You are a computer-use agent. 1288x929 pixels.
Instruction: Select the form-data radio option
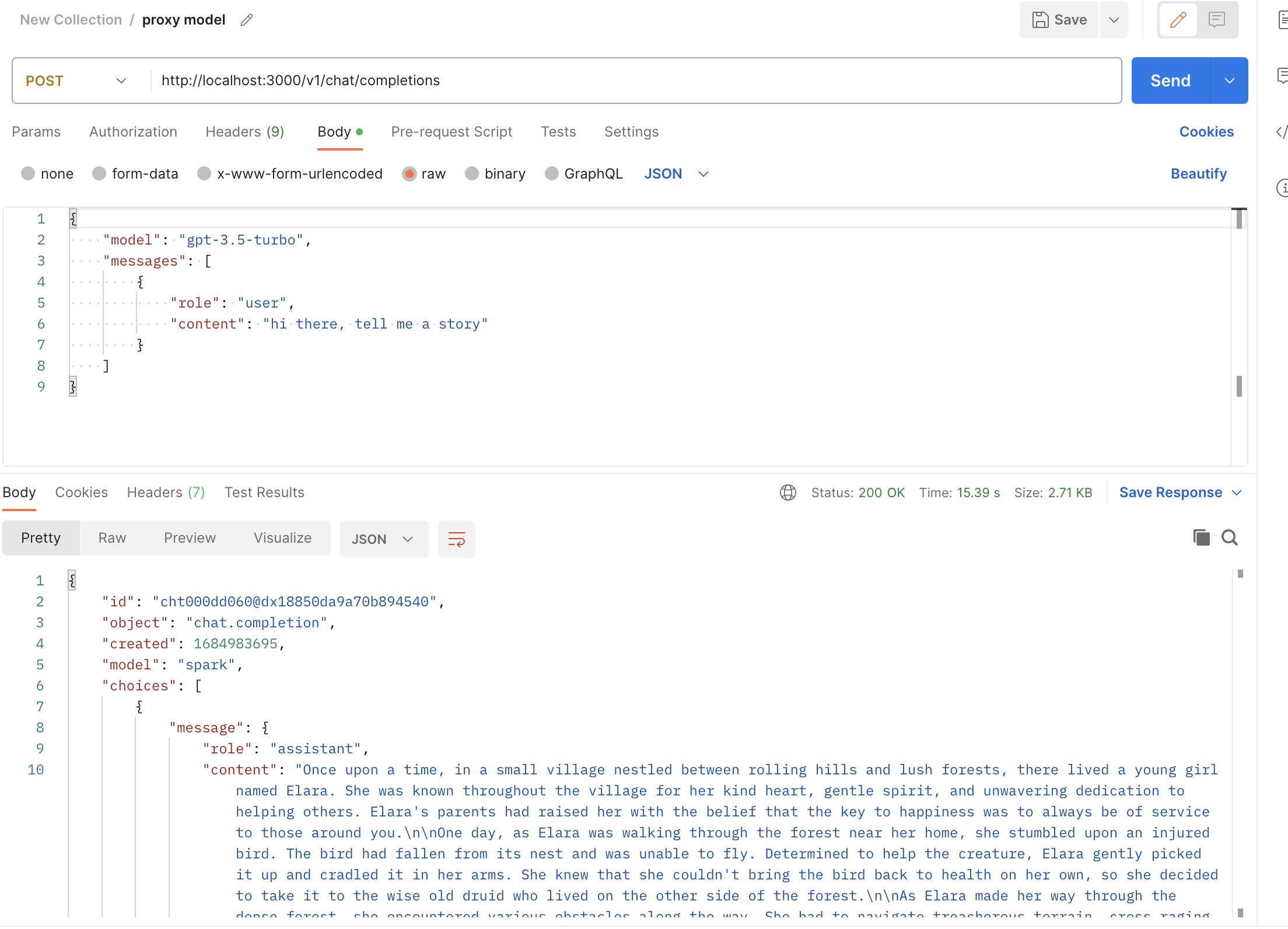coord(99,174)
